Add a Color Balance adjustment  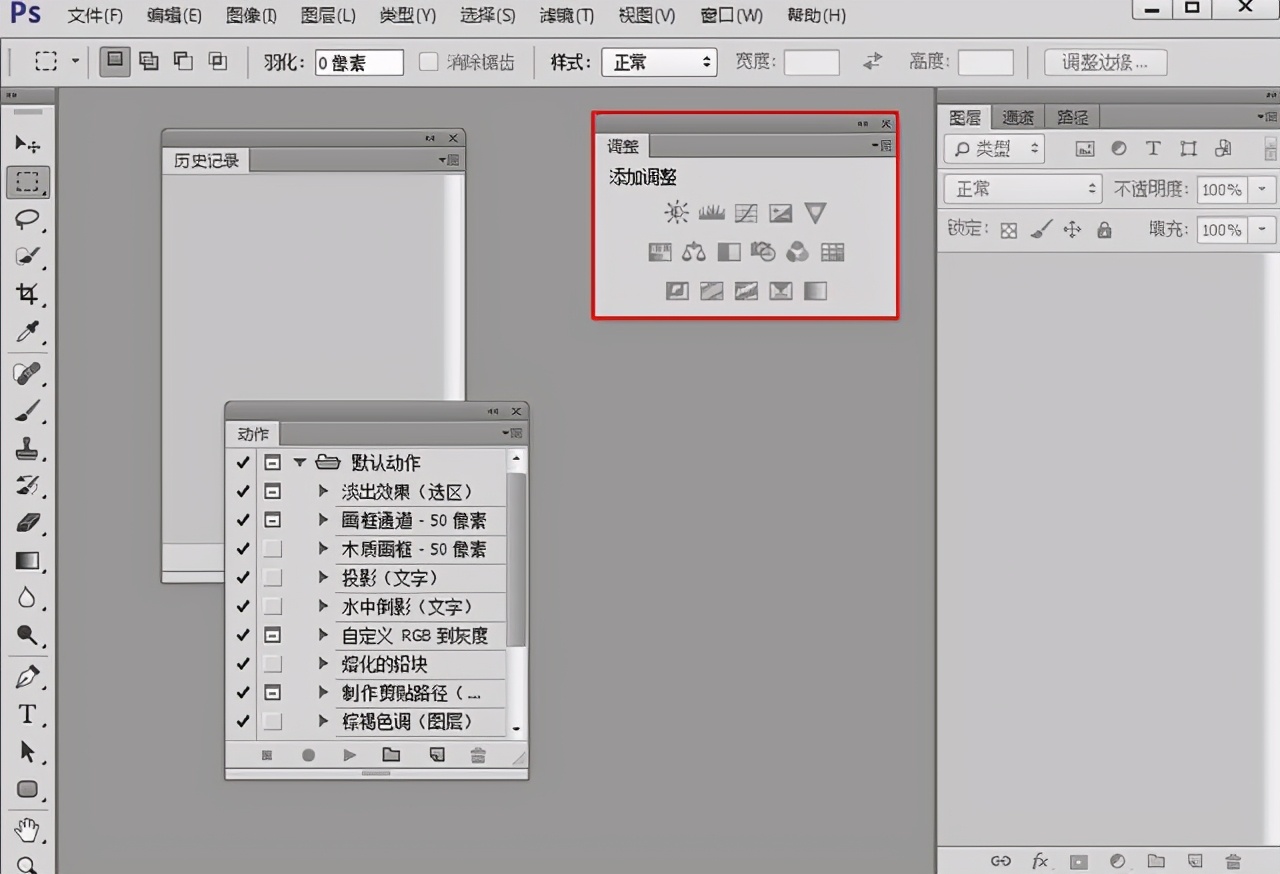pos(694,252)
